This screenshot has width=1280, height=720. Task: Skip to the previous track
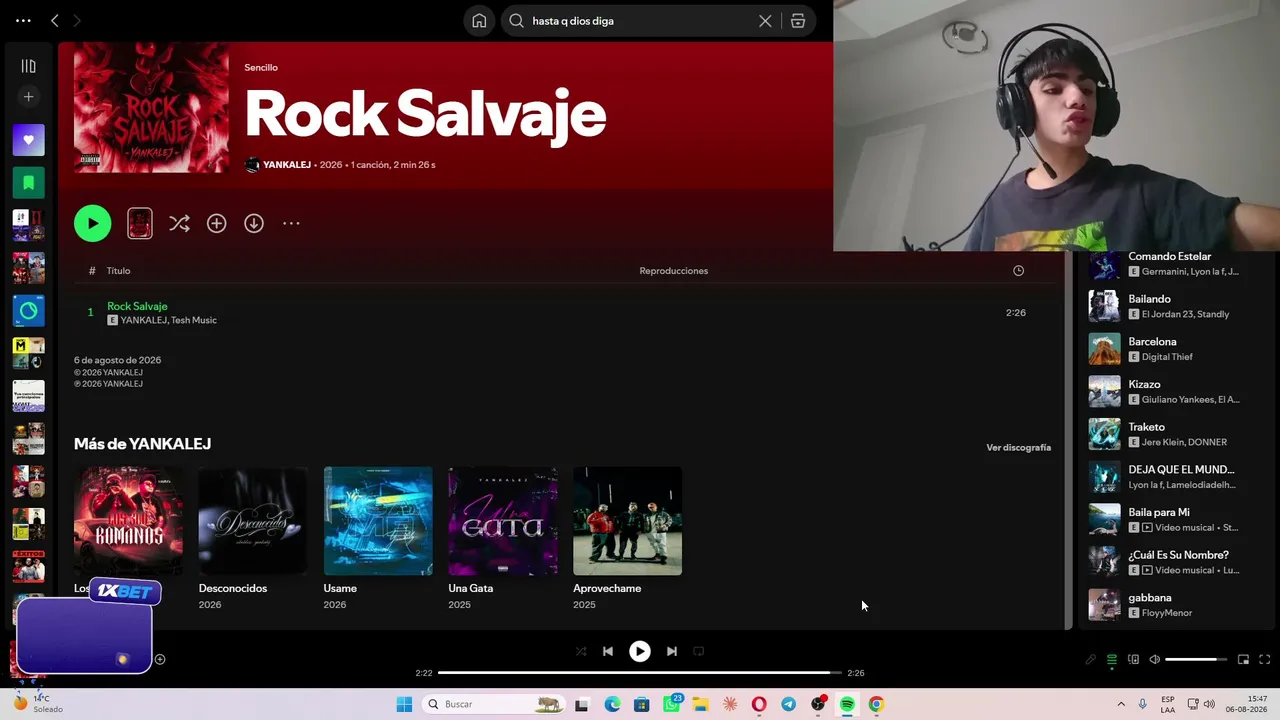[x=607, y=651]
